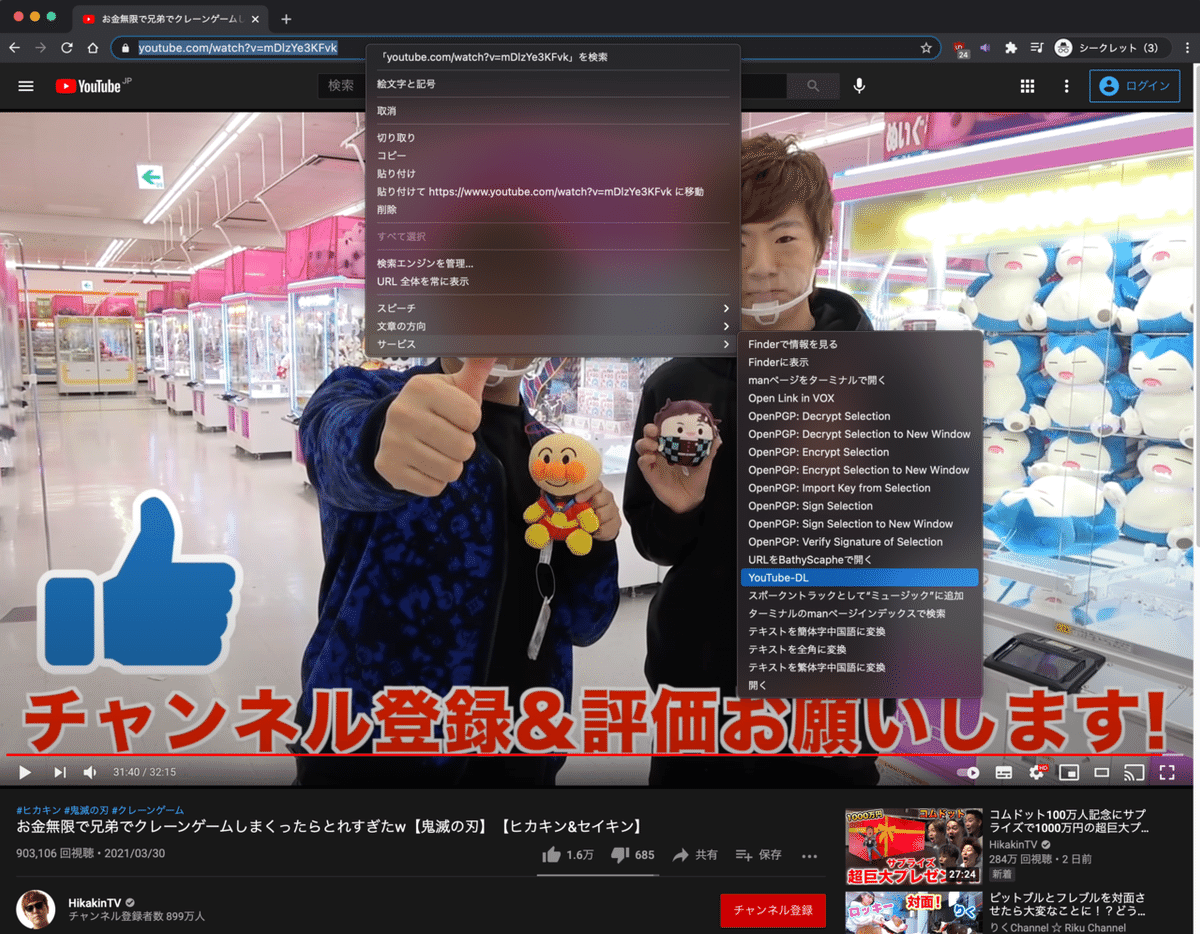1200x934 pixels.
Task: Click the YouTube apps grid icon
Action: (x=1027, y=86)
